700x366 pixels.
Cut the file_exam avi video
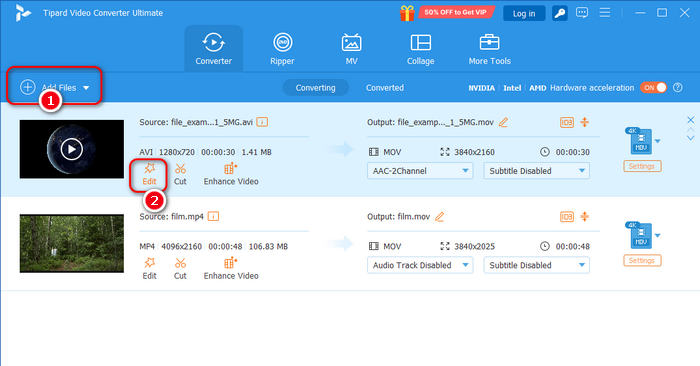pos(180,175)
